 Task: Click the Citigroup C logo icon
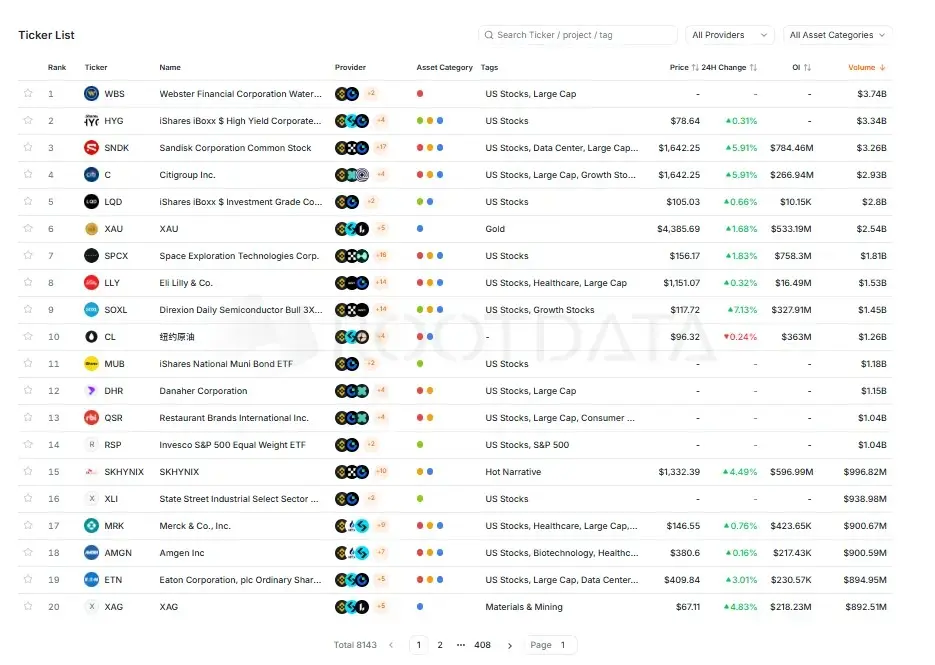pyautogui.click(x=91, y=175)
